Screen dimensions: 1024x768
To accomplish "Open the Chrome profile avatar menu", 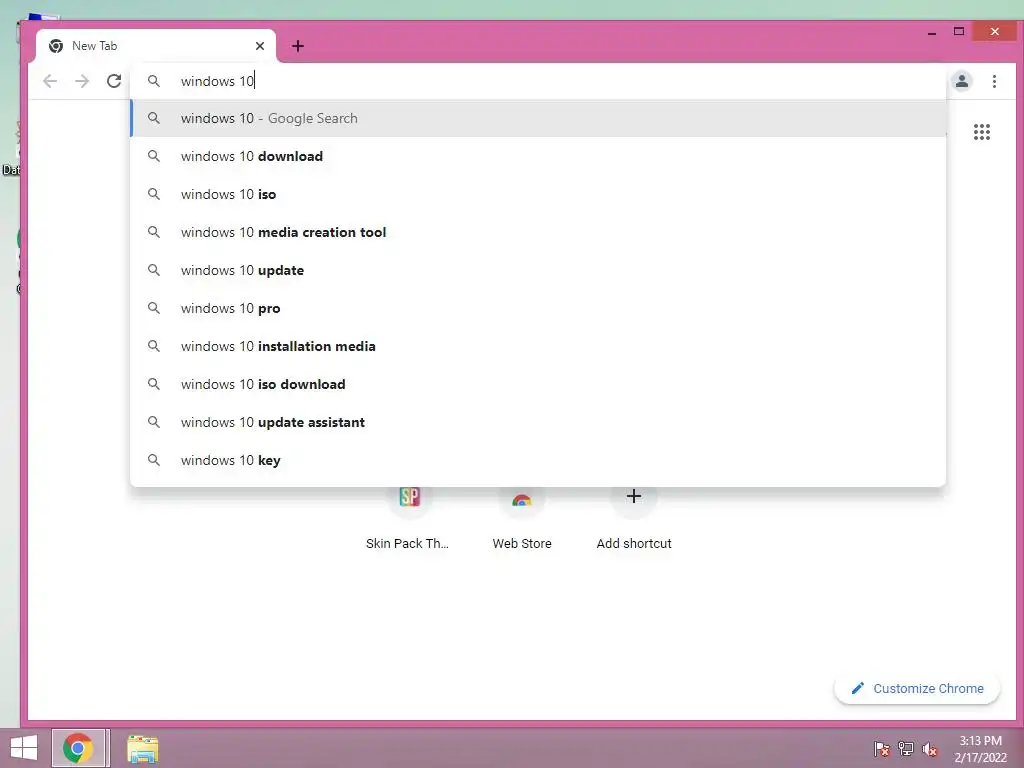I will coord(961,81).
